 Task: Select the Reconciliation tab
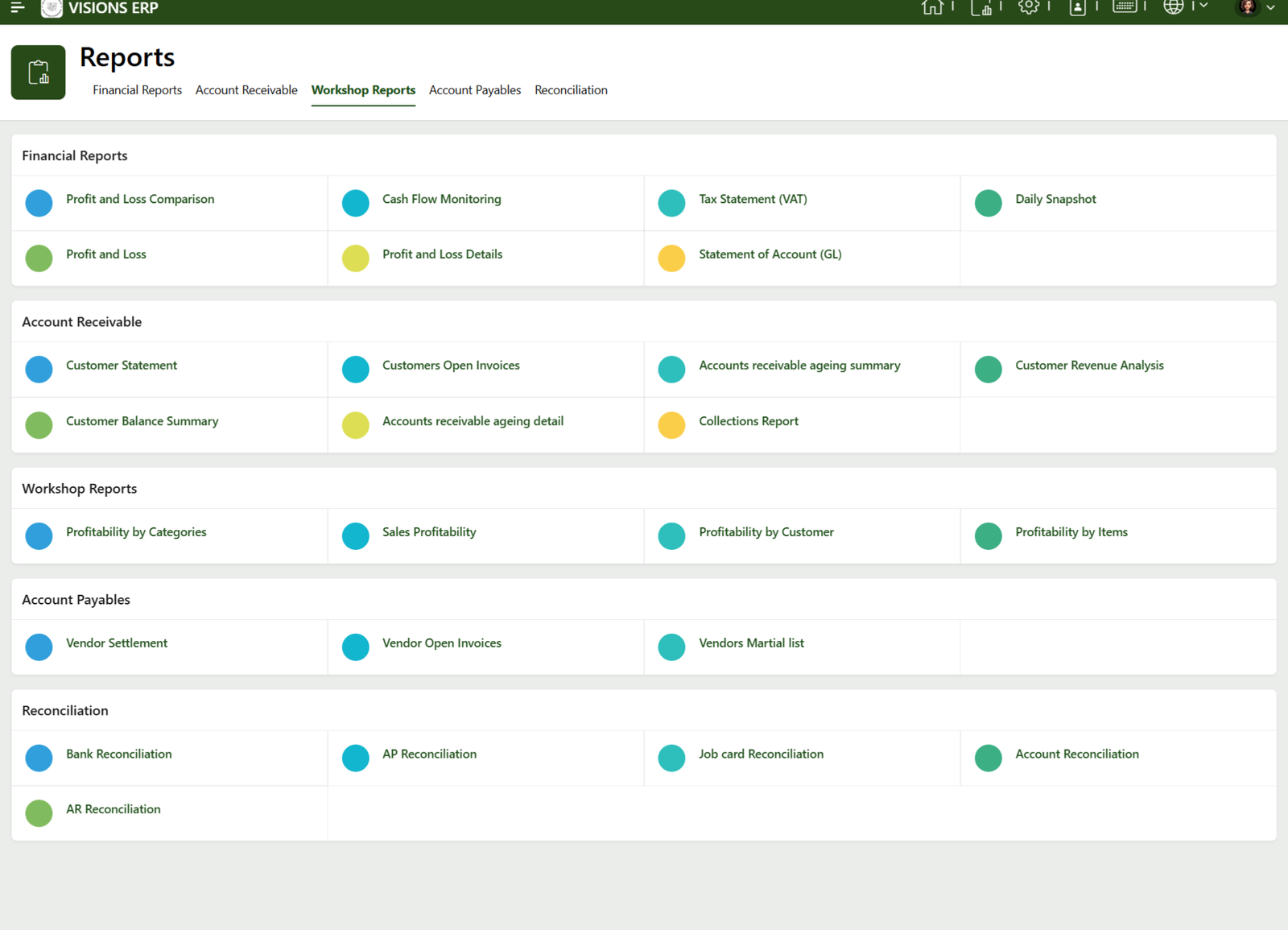tap(571, 90)
